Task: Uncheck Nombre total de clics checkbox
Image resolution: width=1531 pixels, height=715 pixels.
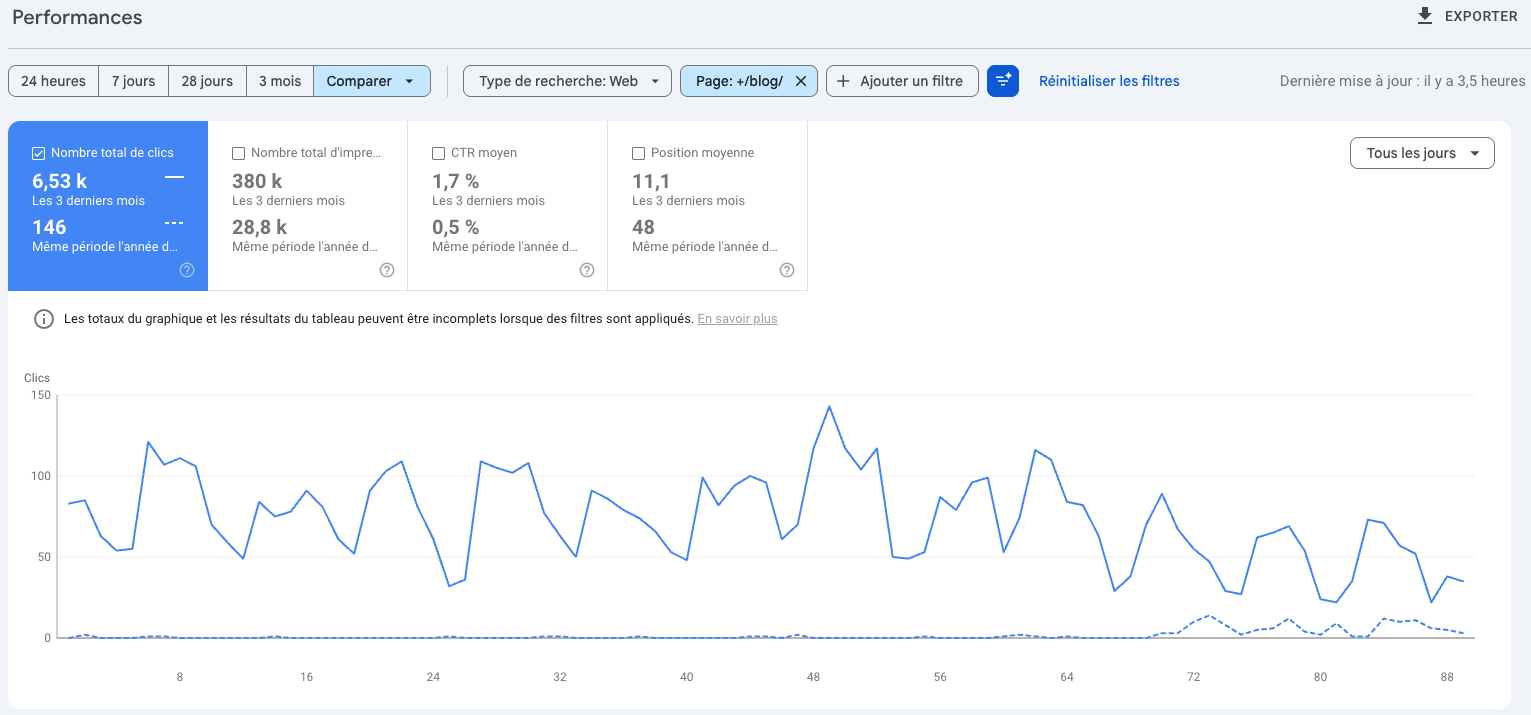Action: pos(39,153)
